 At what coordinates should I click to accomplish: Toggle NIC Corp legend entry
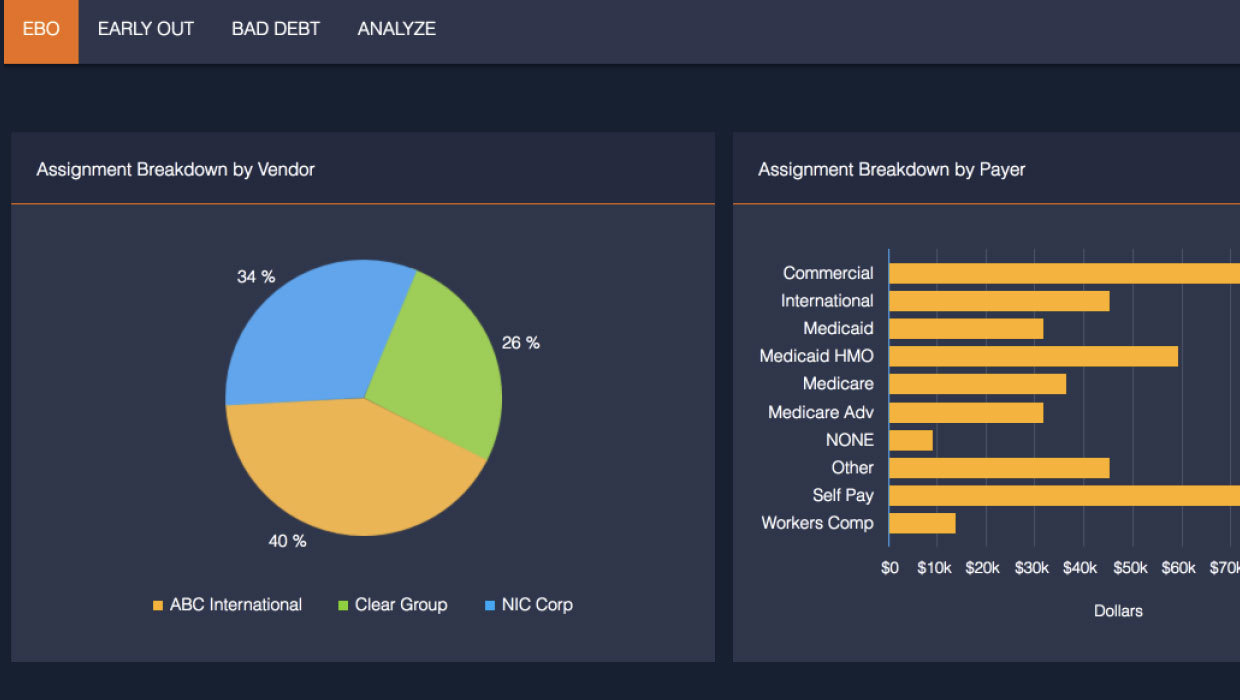pos(537,605)
